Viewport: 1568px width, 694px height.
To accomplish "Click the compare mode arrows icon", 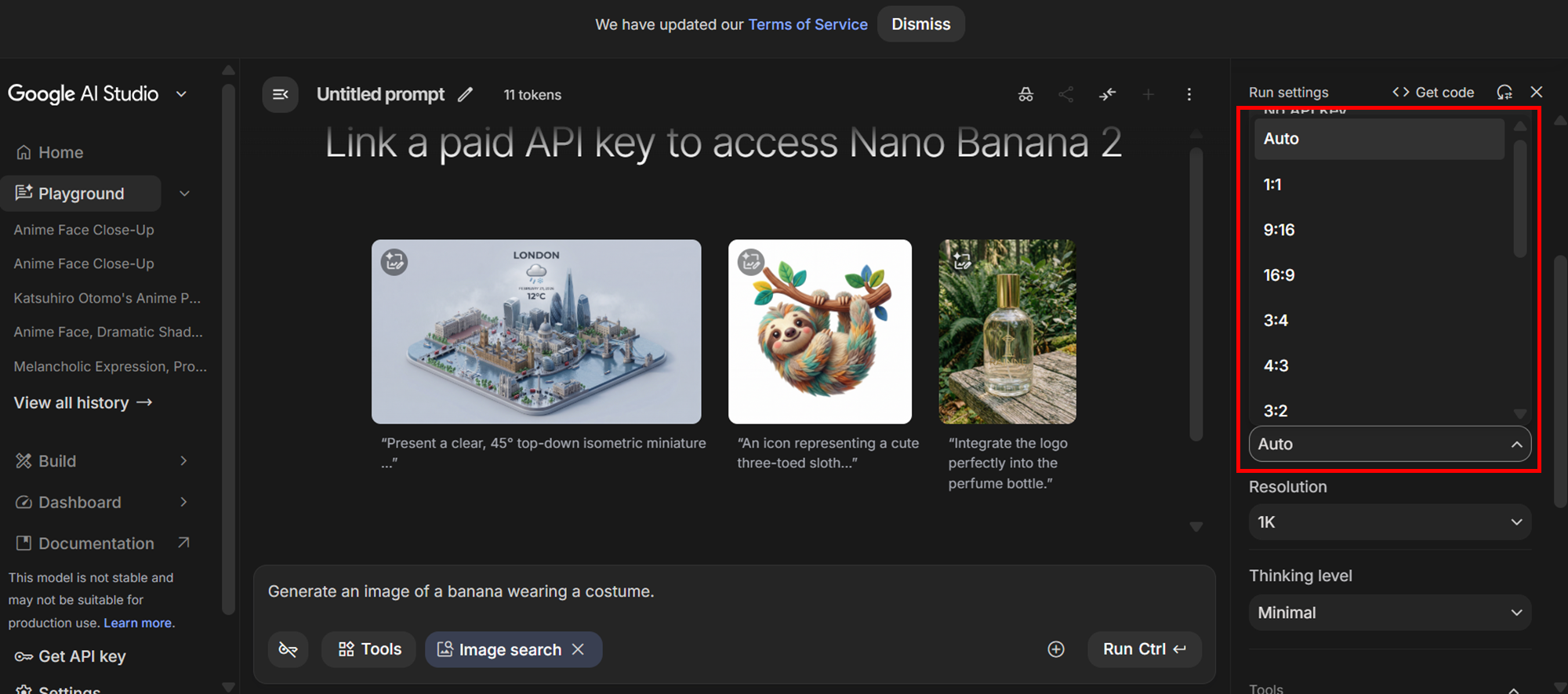I will (x=1107, y=95).
